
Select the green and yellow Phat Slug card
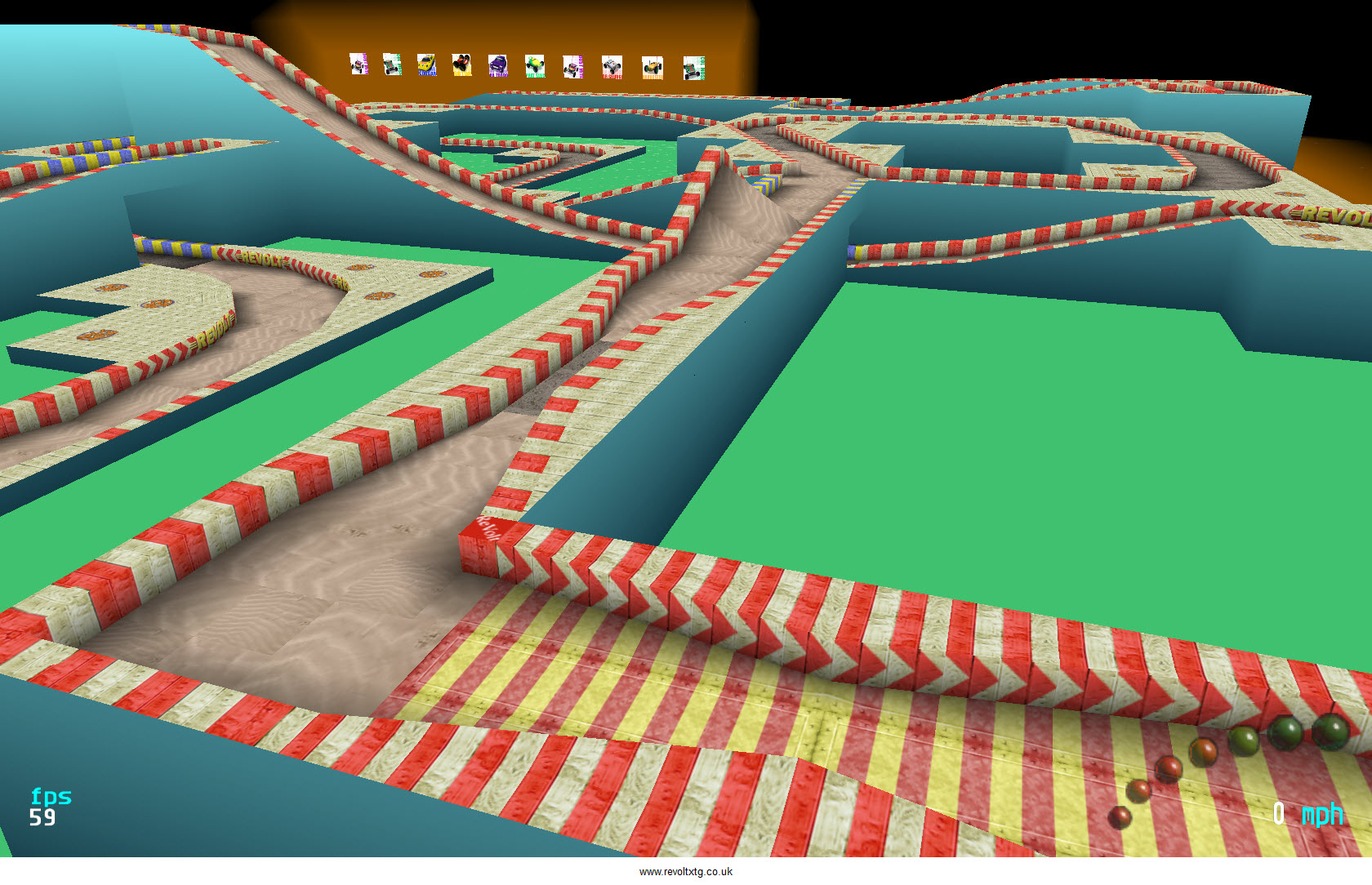pyautogui.click(x=535, y=66)
